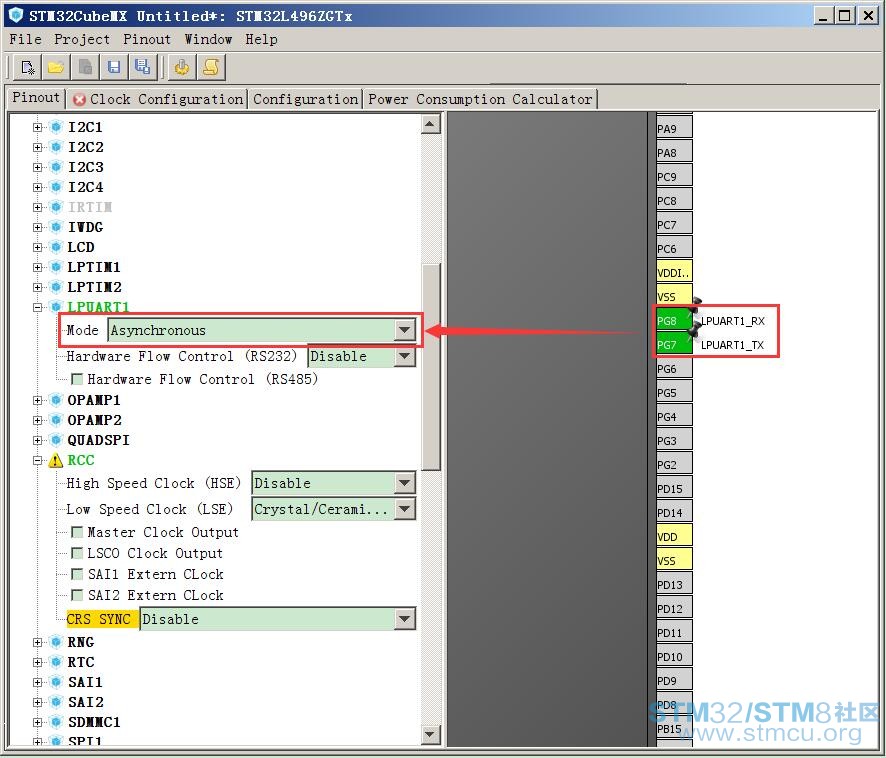Image resolution: width=886 pixels, height=758 pixels.
Task: Click the cube icon next to RTC
Action: 56,662
